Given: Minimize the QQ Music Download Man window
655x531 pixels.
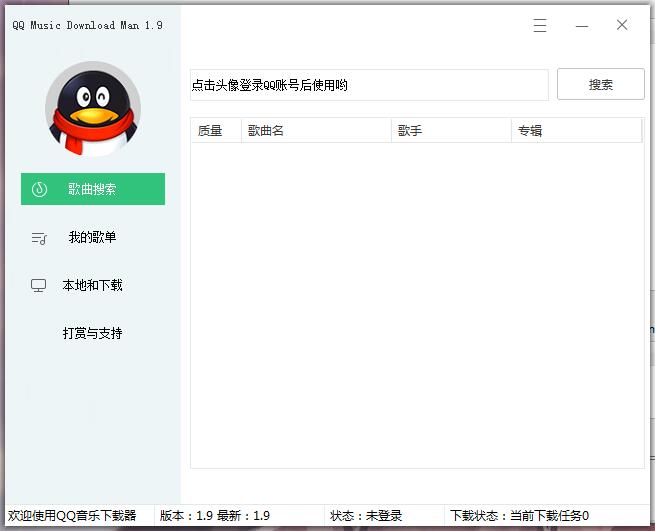Looking at the screenshot, I should pos(581,26).
